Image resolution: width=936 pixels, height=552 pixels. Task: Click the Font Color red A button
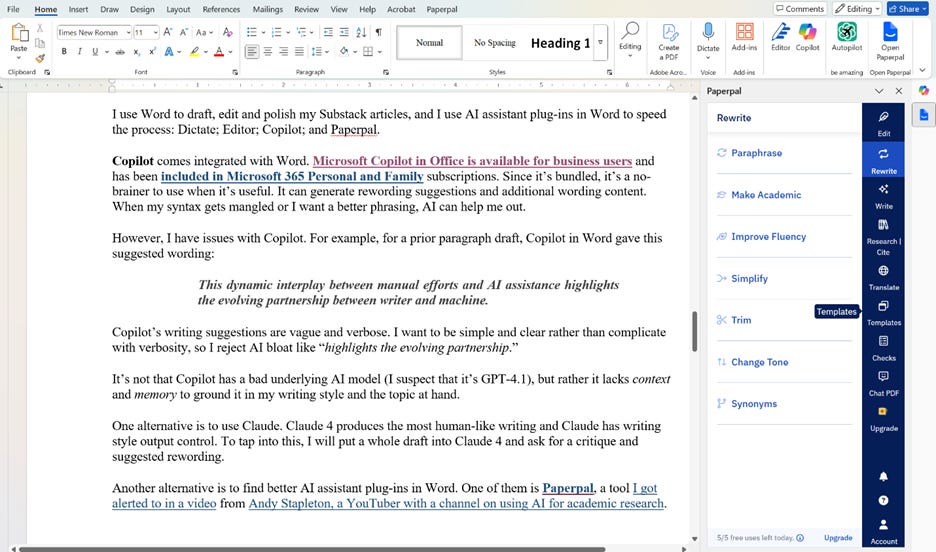[x=219, y=52]
